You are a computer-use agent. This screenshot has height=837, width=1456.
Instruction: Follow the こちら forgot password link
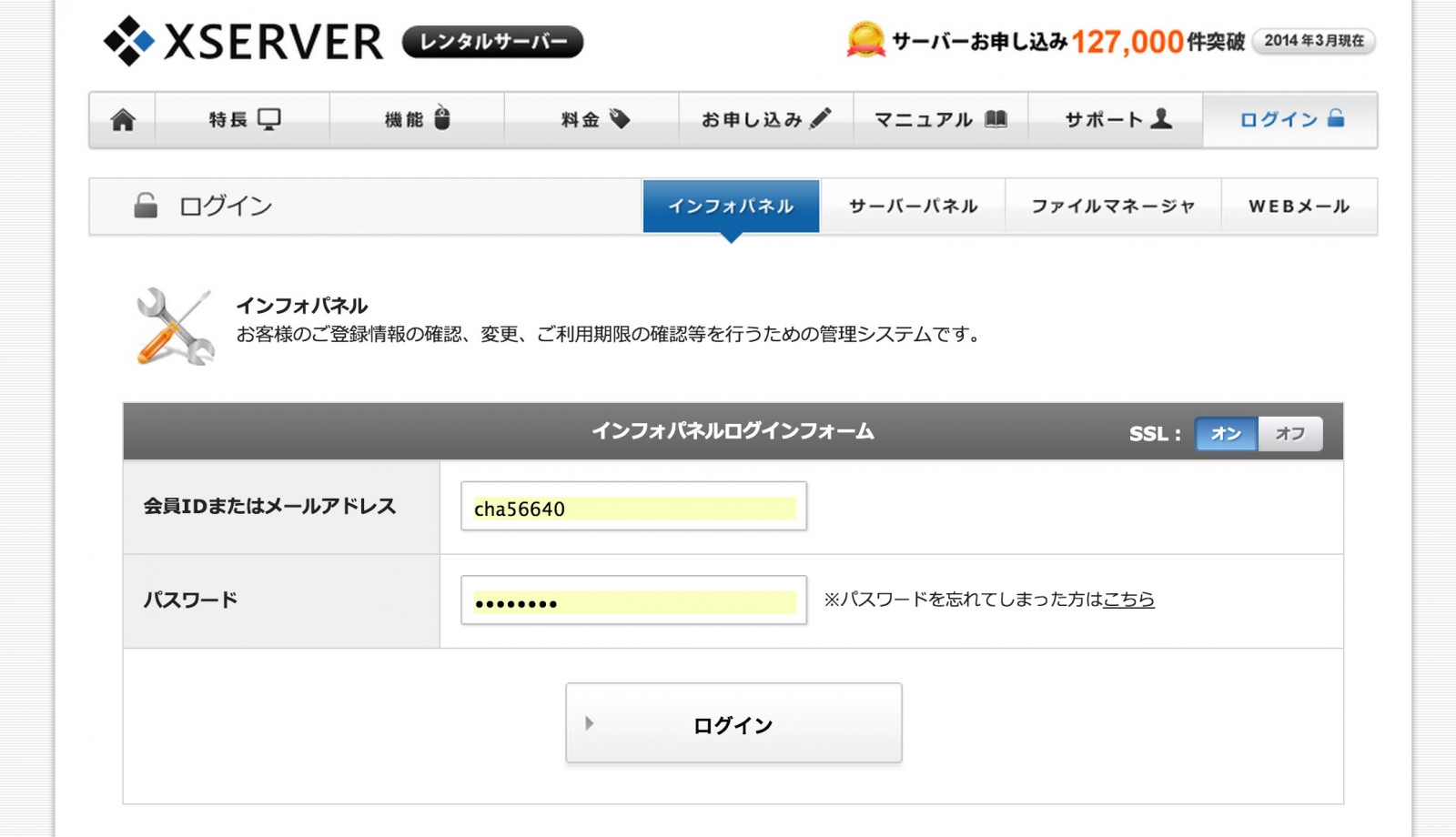1128,600
